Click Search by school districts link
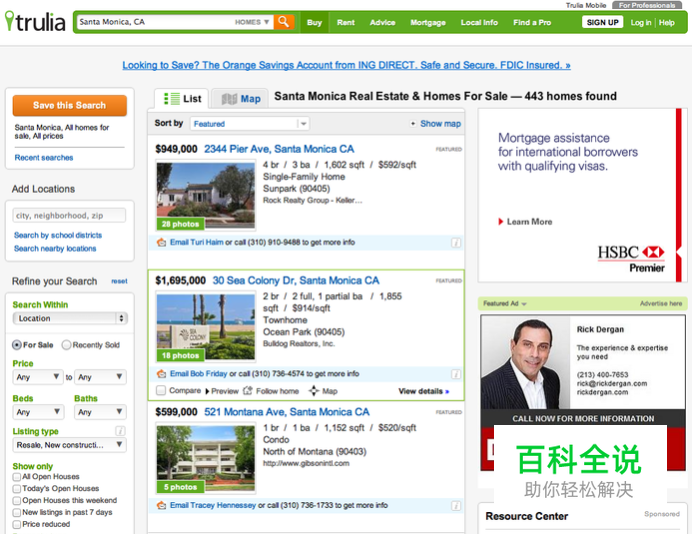The height and width of the screenshot is (534, 692). tap(58, 235)
